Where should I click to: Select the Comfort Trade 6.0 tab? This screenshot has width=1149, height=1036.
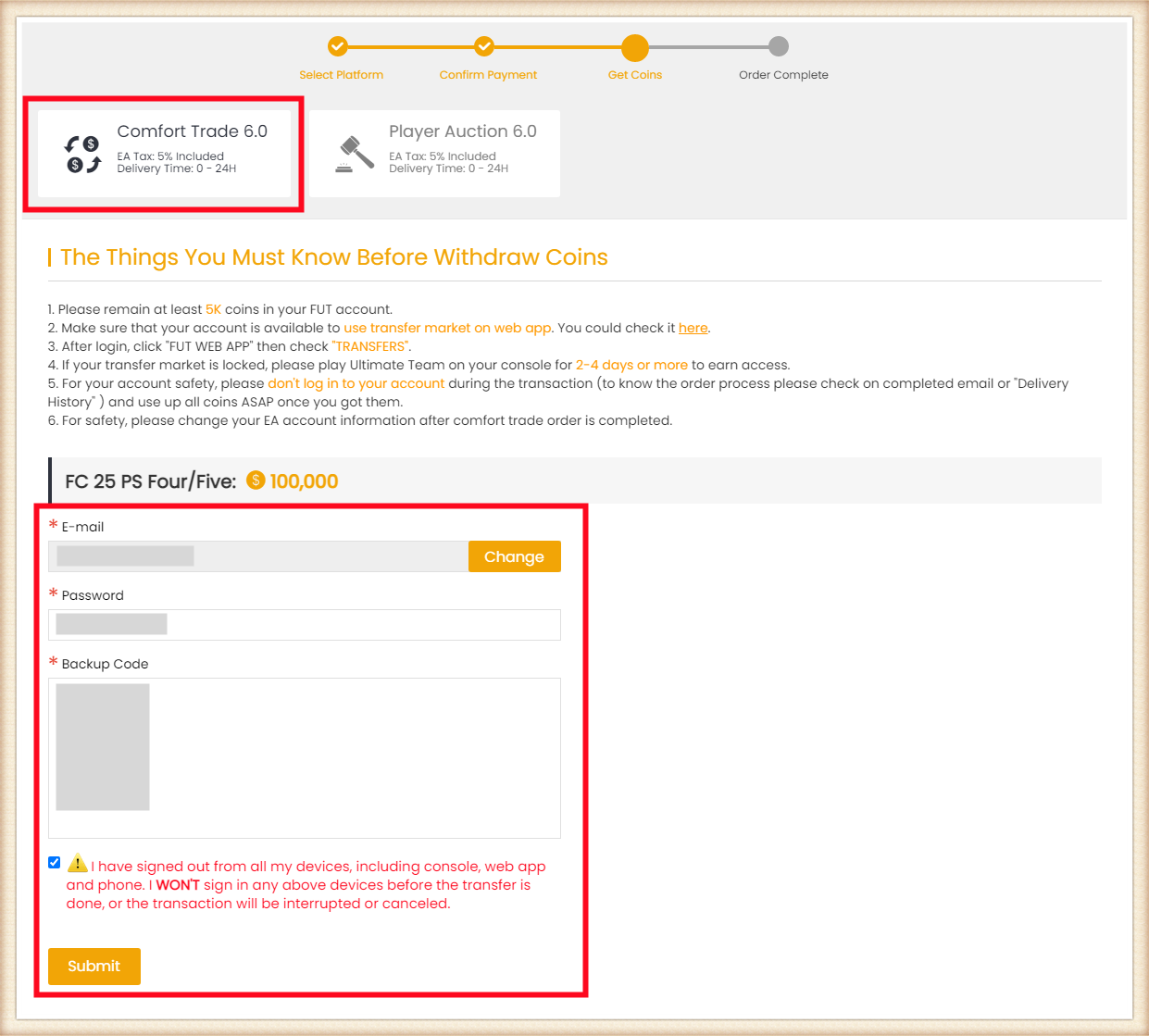[x=164, y=154]
